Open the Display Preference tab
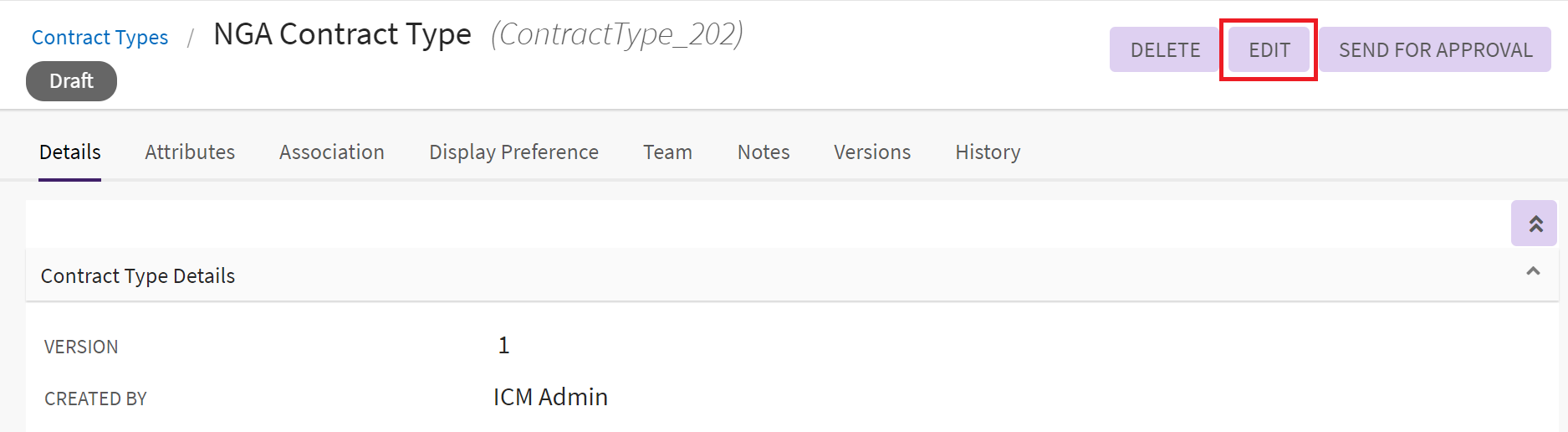Viewport: 1568px width, 432px height. [x=513, y=152]
